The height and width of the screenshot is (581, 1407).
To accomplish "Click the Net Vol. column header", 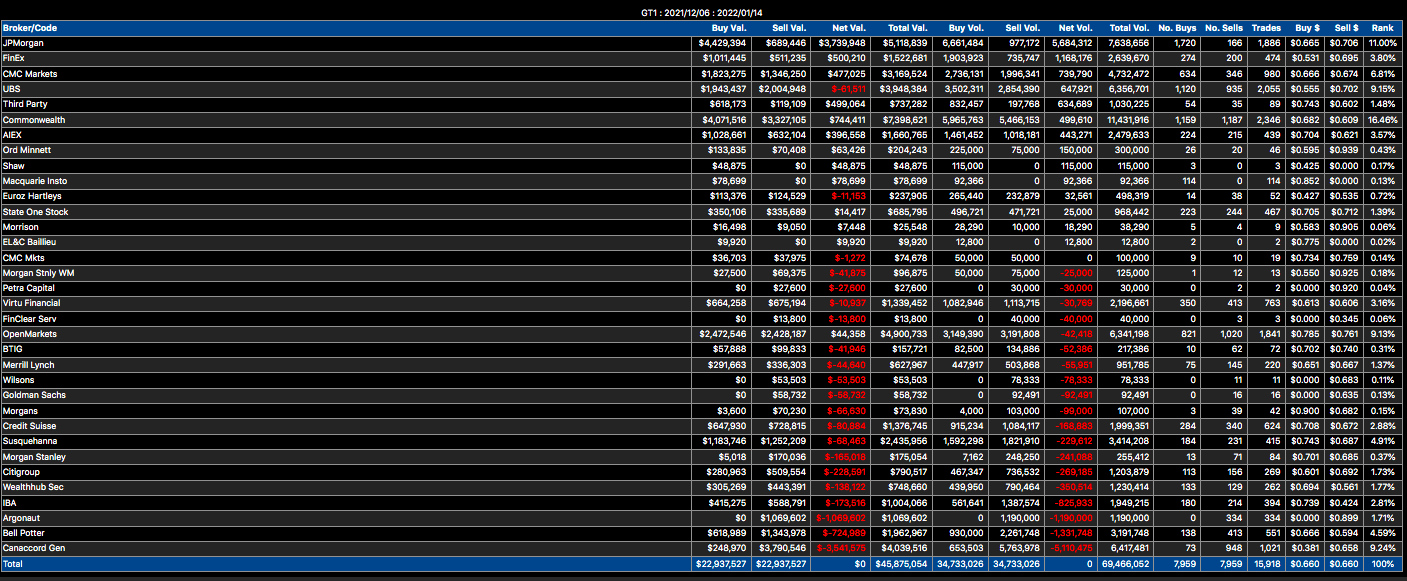I will point(1076,28).
